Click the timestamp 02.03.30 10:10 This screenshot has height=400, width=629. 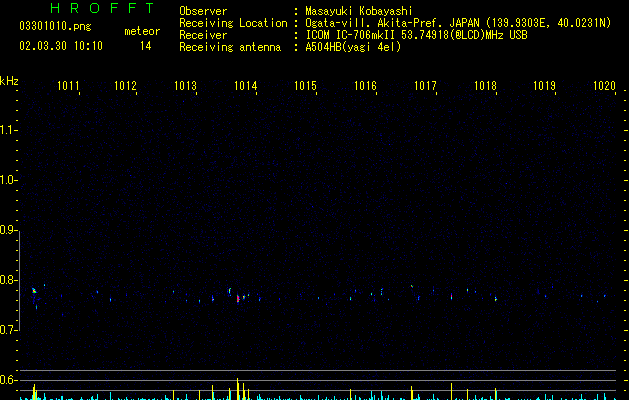[x=61, y=46]
